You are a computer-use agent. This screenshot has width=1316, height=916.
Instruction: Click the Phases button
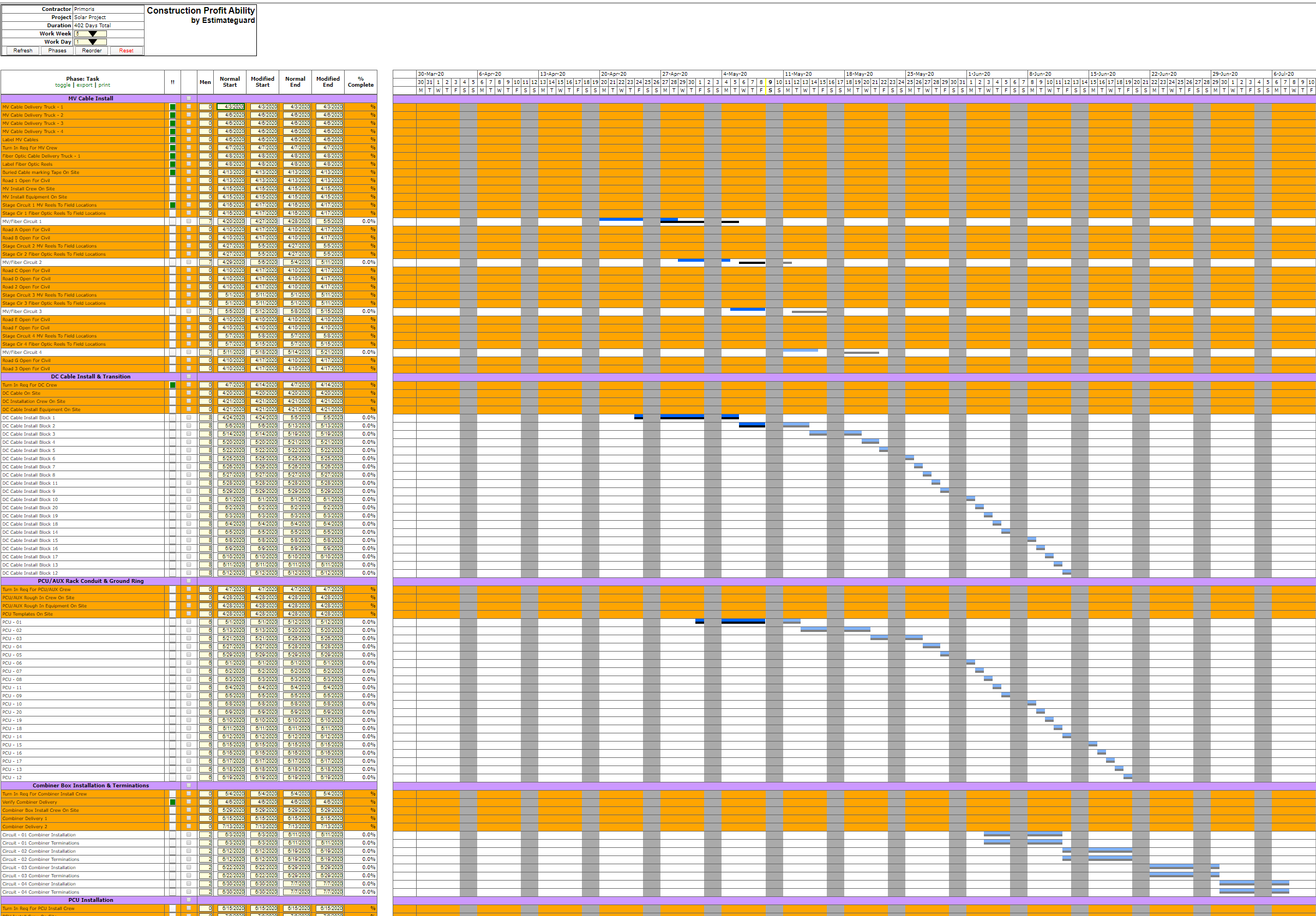[57, 50]
